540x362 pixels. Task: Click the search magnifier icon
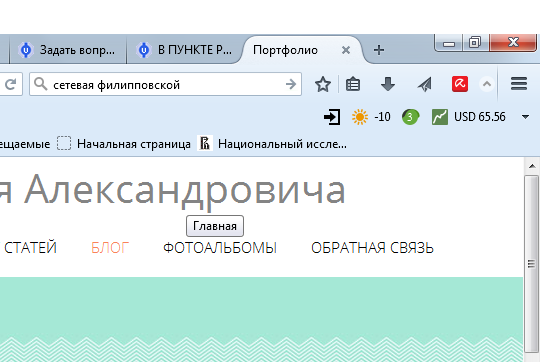(x=41, y=84)
